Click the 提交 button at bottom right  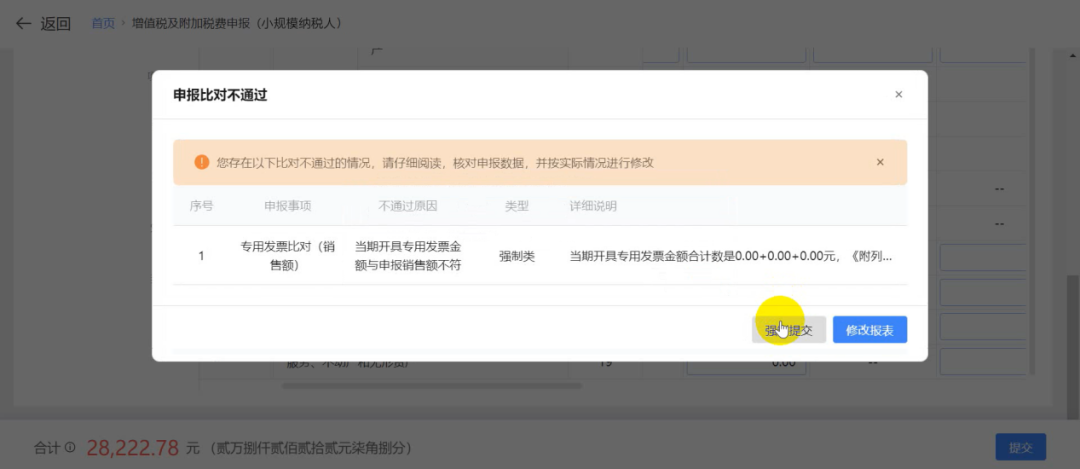tap(1019, 446)
